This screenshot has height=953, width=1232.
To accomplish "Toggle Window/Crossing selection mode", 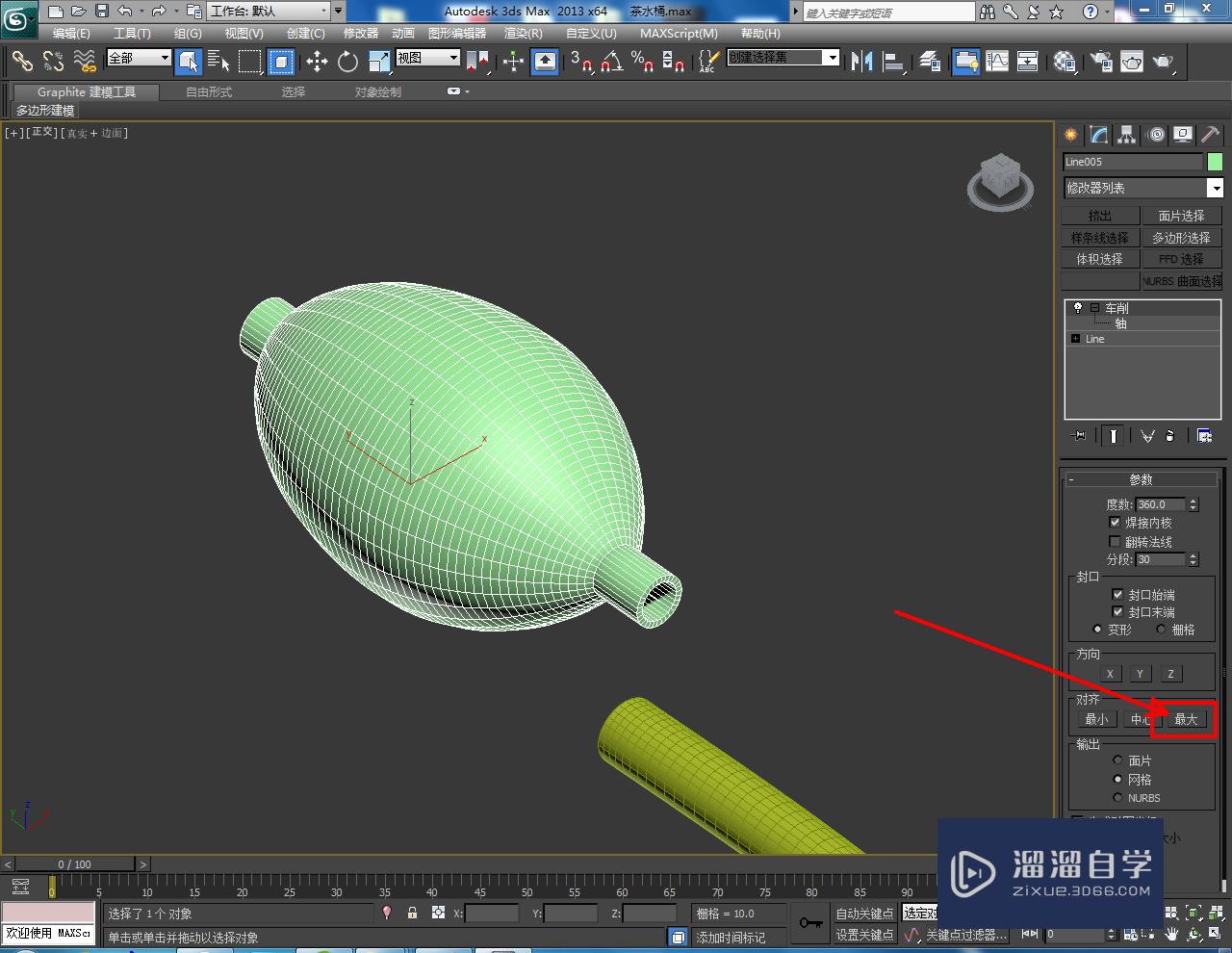I will click(x=280, y=62).
